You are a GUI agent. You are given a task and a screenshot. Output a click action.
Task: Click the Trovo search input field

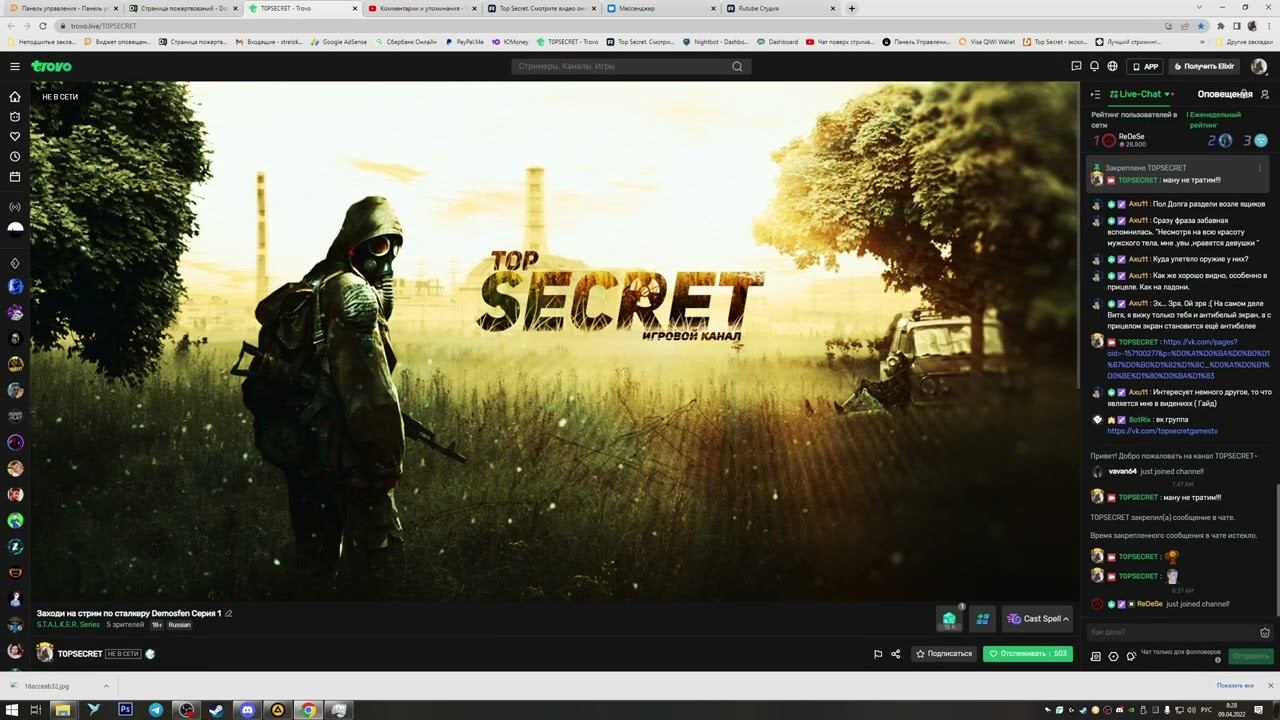coord(622,67)
